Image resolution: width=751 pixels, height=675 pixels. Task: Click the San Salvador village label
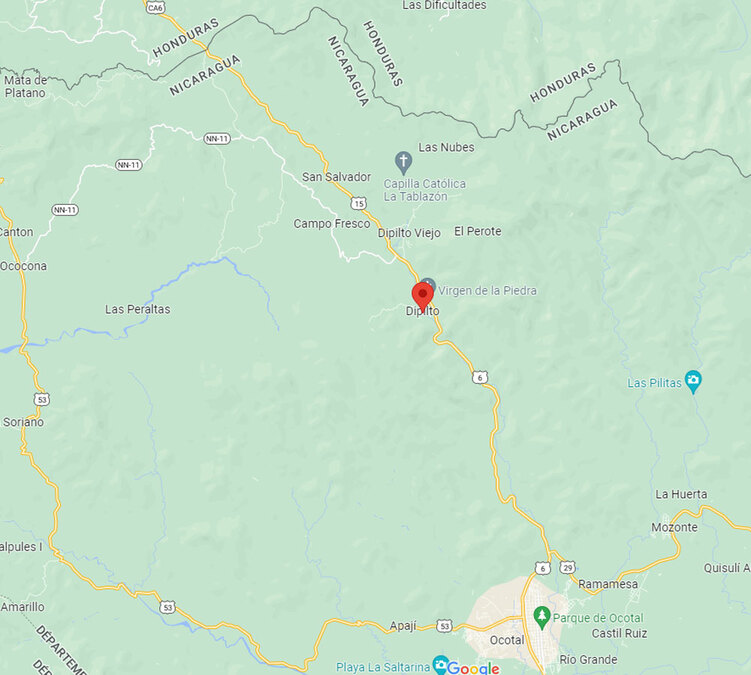pos(336,177)
